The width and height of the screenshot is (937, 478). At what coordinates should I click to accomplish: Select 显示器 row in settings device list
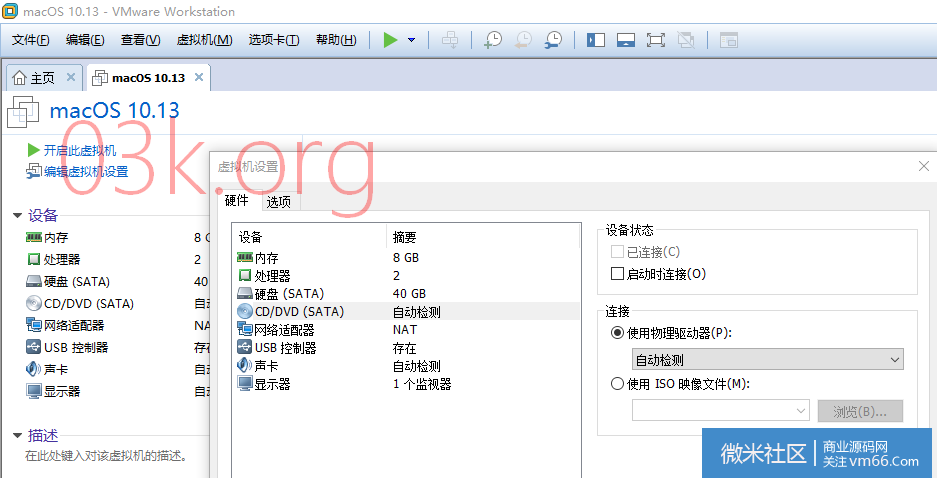[408, 384]
